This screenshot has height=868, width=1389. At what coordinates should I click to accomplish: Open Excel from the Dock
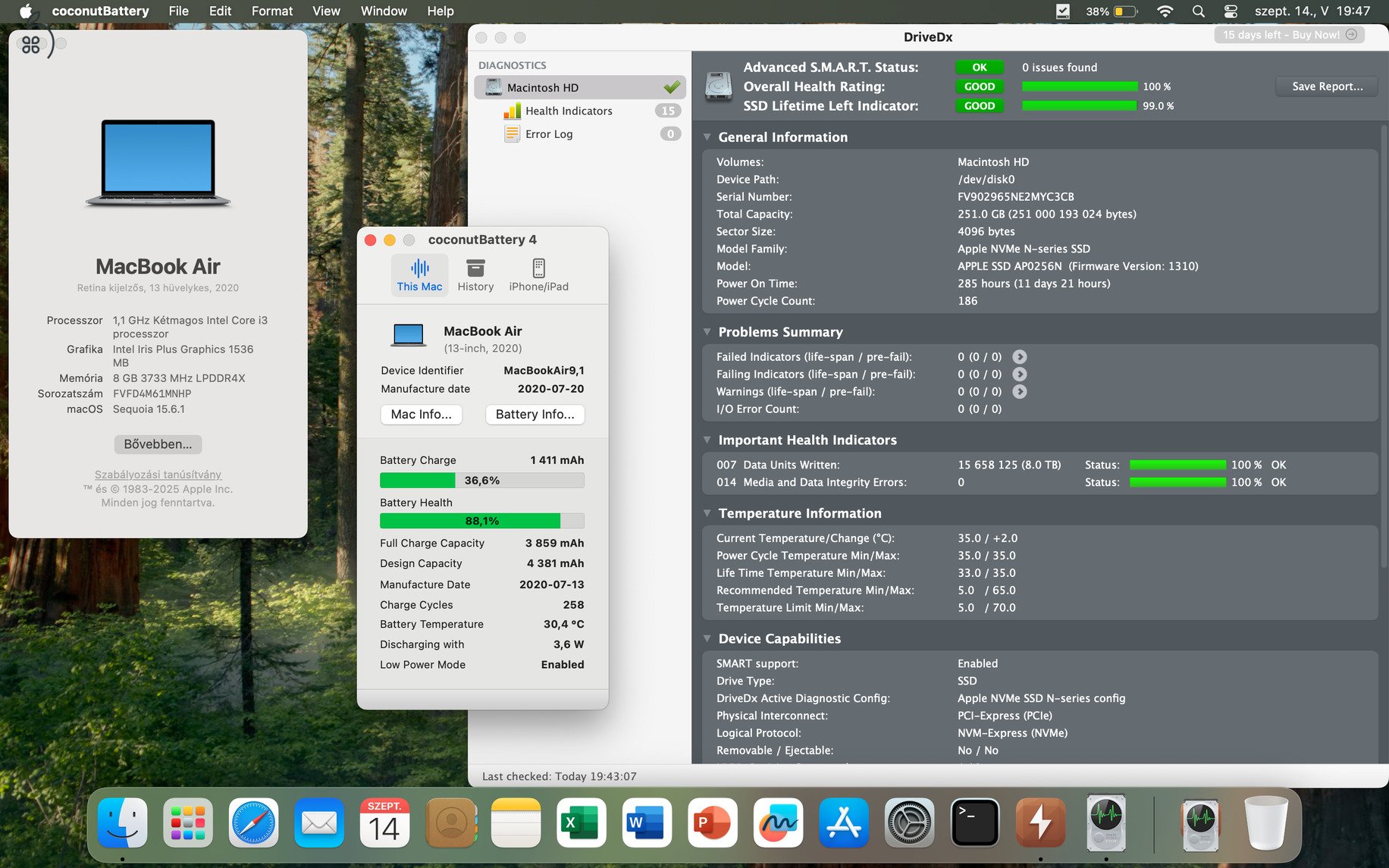pyautogui.click(x=582, y=823)
